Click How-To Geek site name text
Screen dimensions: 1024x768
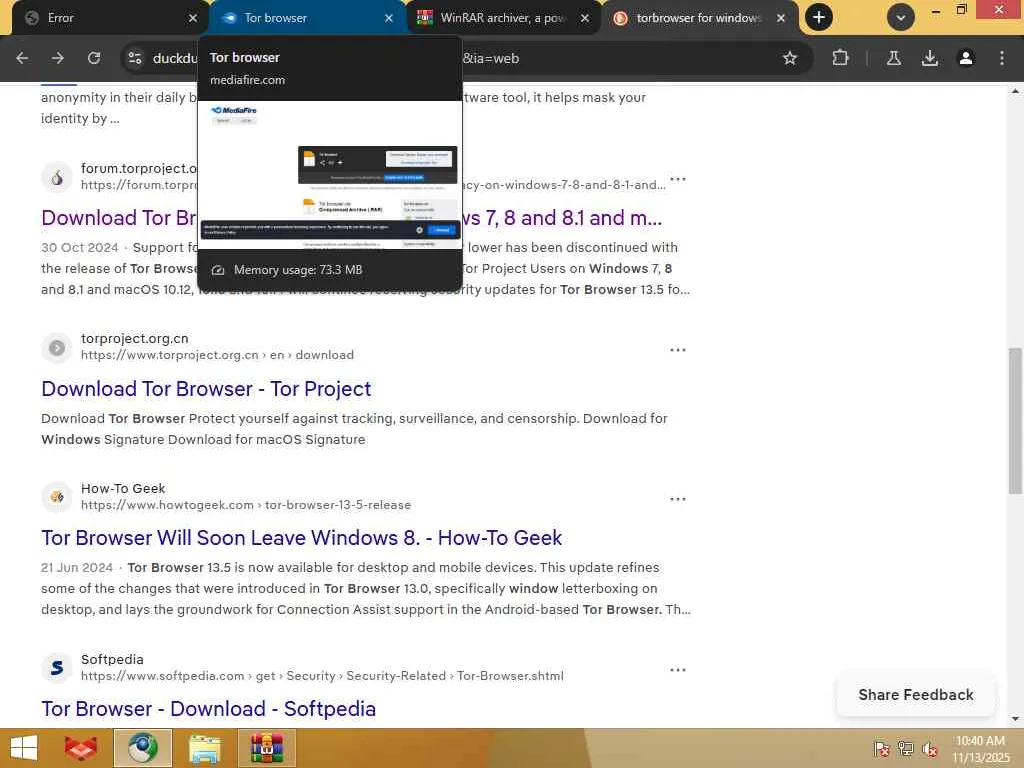pyautogui.click(x=123, y=488)
